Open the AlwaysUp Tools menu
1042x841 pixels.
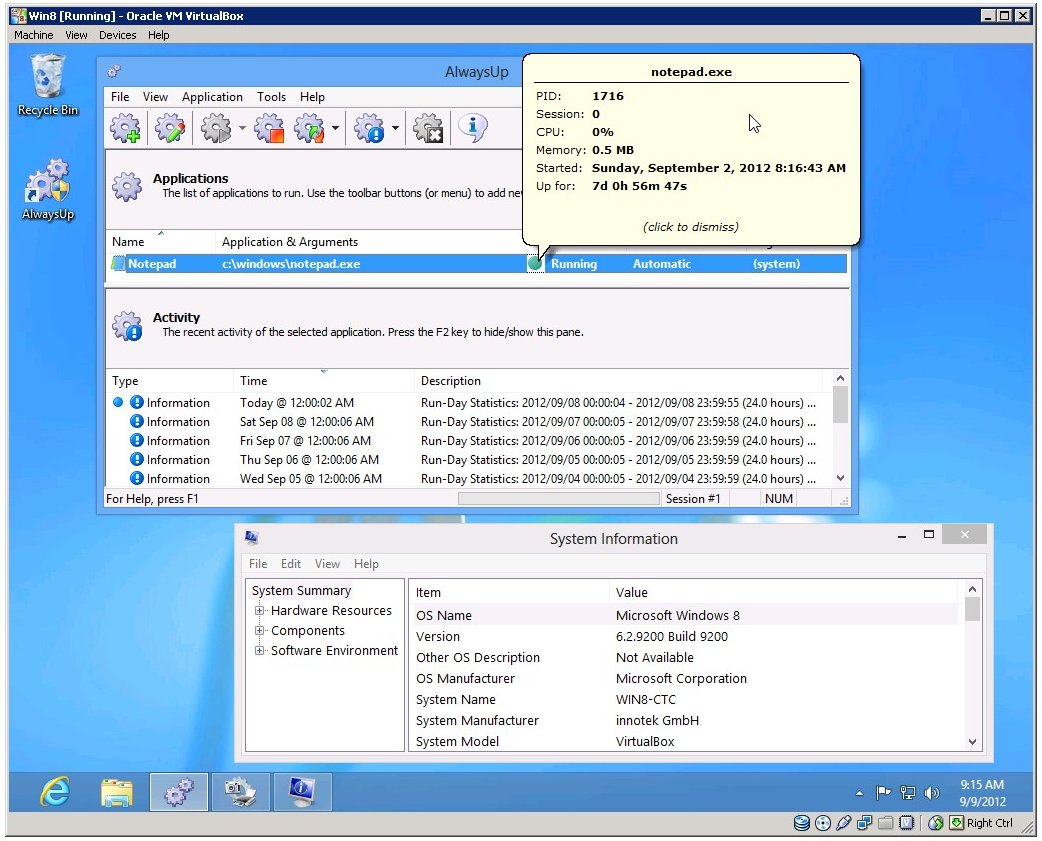click(x=271, y=97)
